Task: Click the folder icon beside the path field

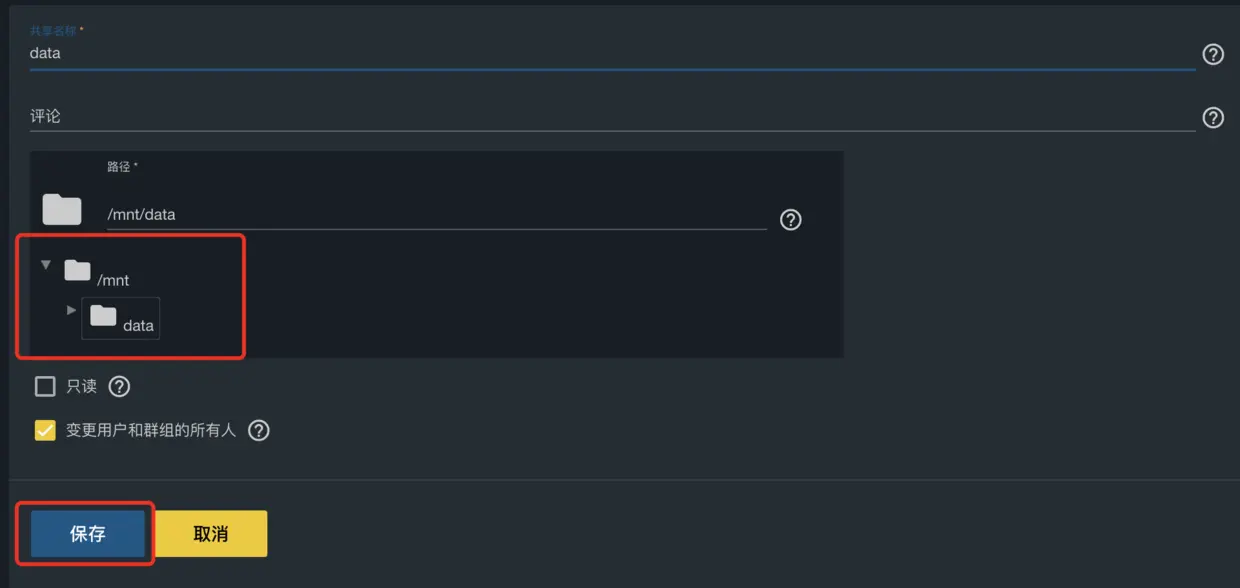Action: coord(61,208)
